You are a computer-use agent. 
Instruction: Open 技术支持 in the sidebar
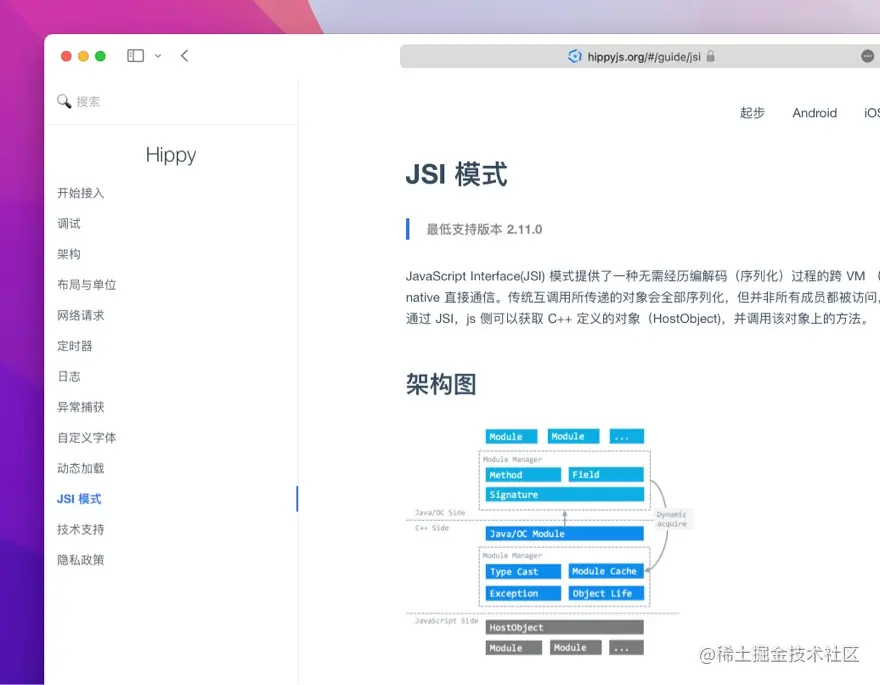point(81,529)
